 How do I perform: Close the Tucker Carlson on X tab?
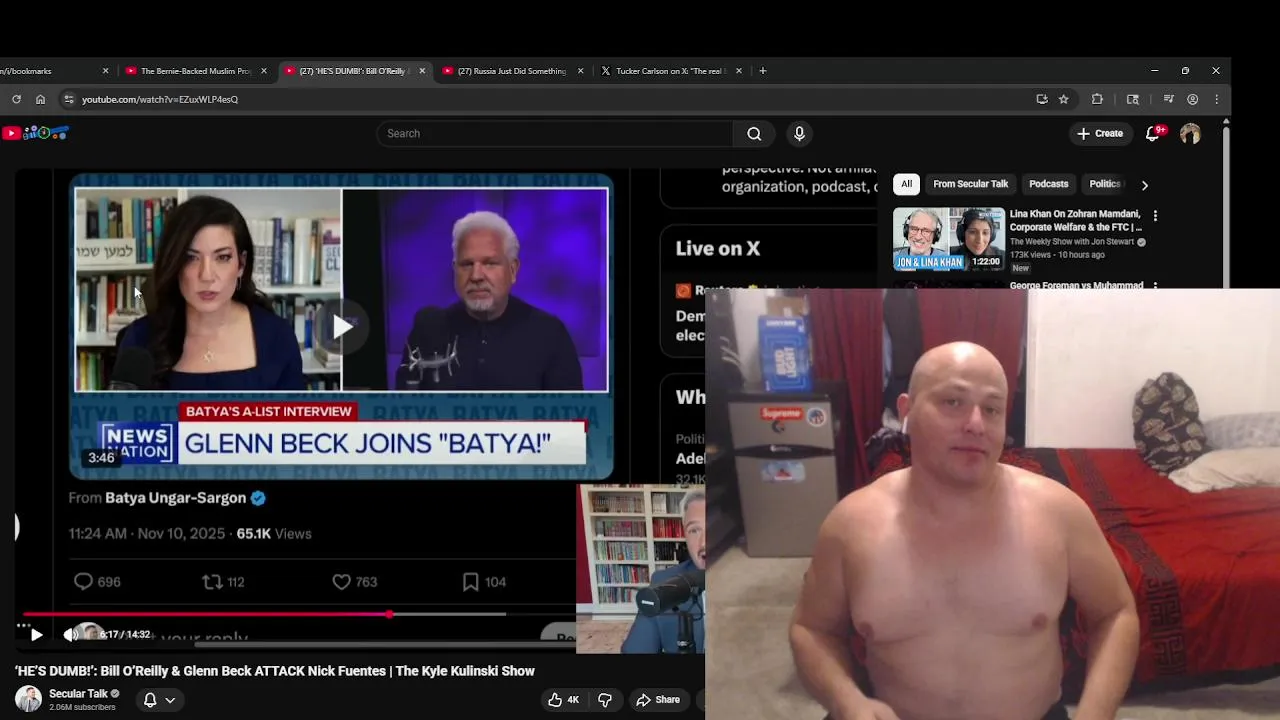pyautogui.click(x=739, y=71)
